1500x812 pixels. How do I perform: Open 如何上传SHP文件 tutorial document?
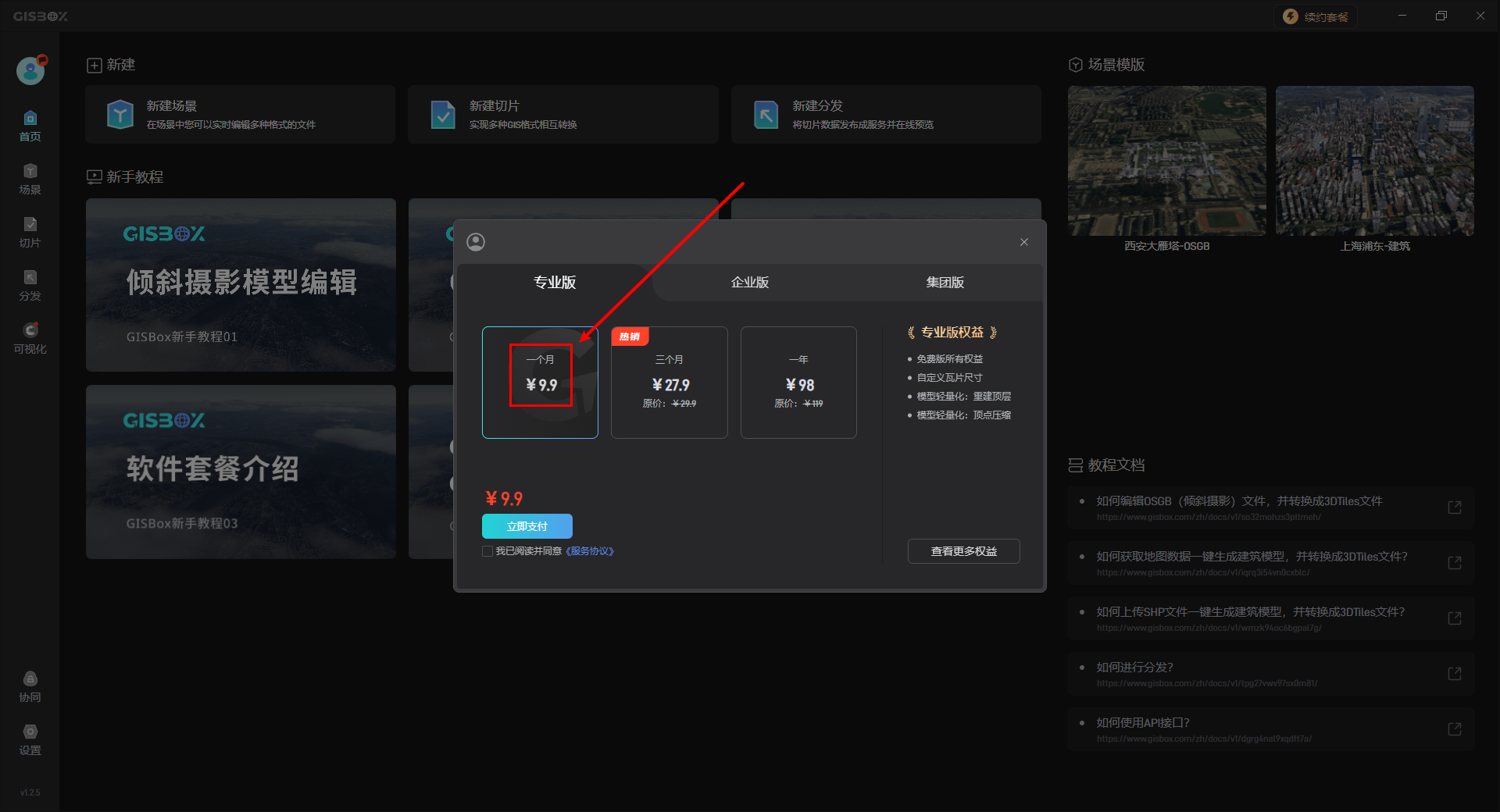pos(1271,618)
